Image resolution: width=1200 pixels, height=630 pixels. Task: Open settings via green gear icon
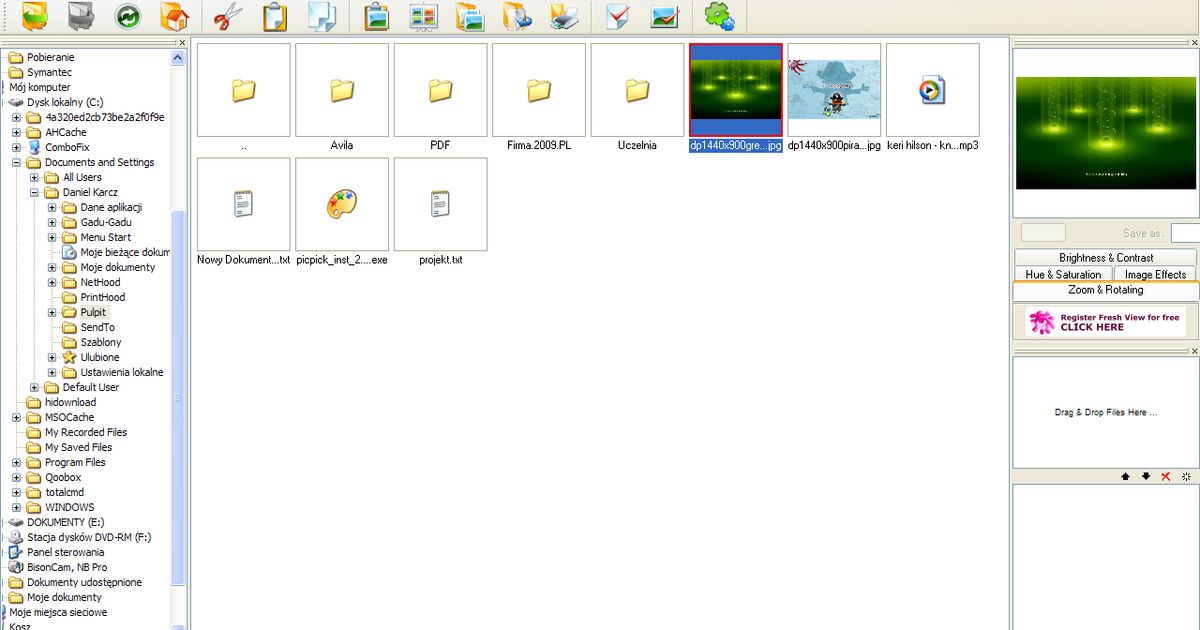click(720, 16)
